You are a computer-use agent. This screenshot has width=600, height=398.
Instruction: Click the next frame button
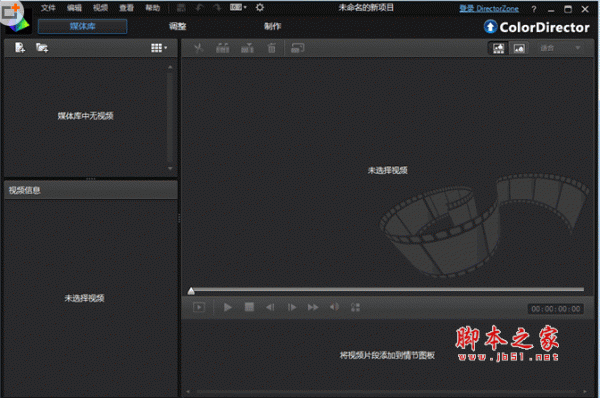coord(292,307)
